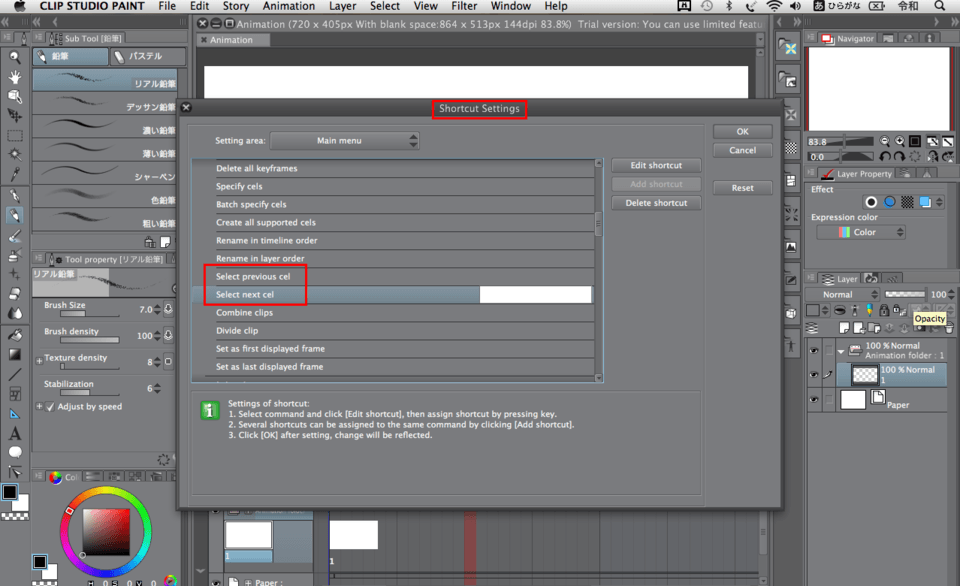Choose the Gradient tool
The width and height of the screenshot is (960, 586).
tap(15, 353)
